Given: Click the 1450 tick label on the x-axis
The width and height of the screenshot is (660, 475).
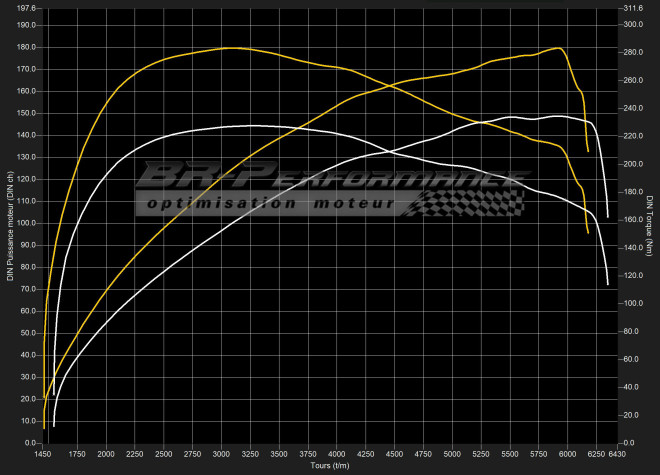Looking at the screenshot, I should tap(44, 454).
